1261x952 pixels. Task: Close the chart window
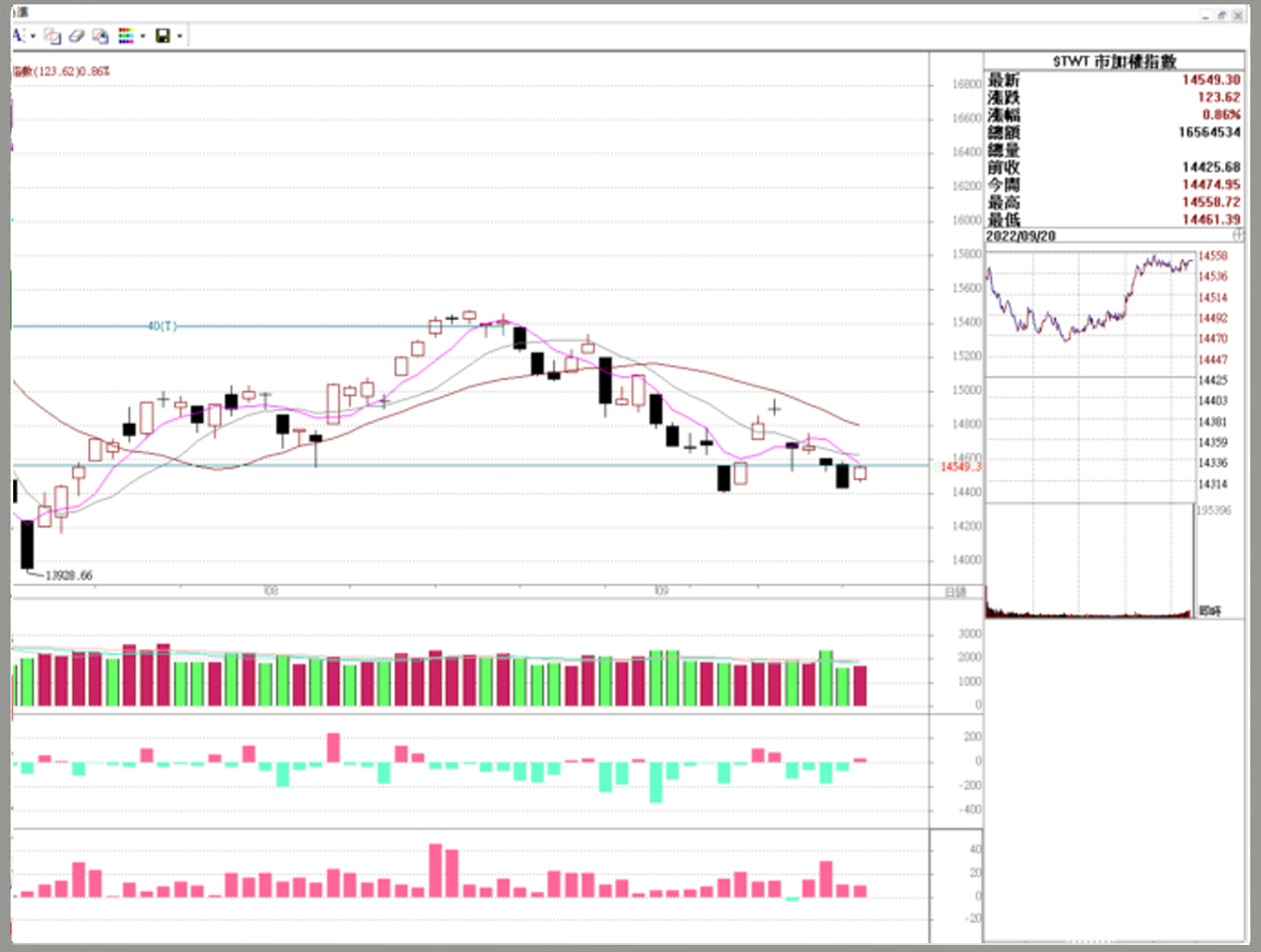[1238, 15]
